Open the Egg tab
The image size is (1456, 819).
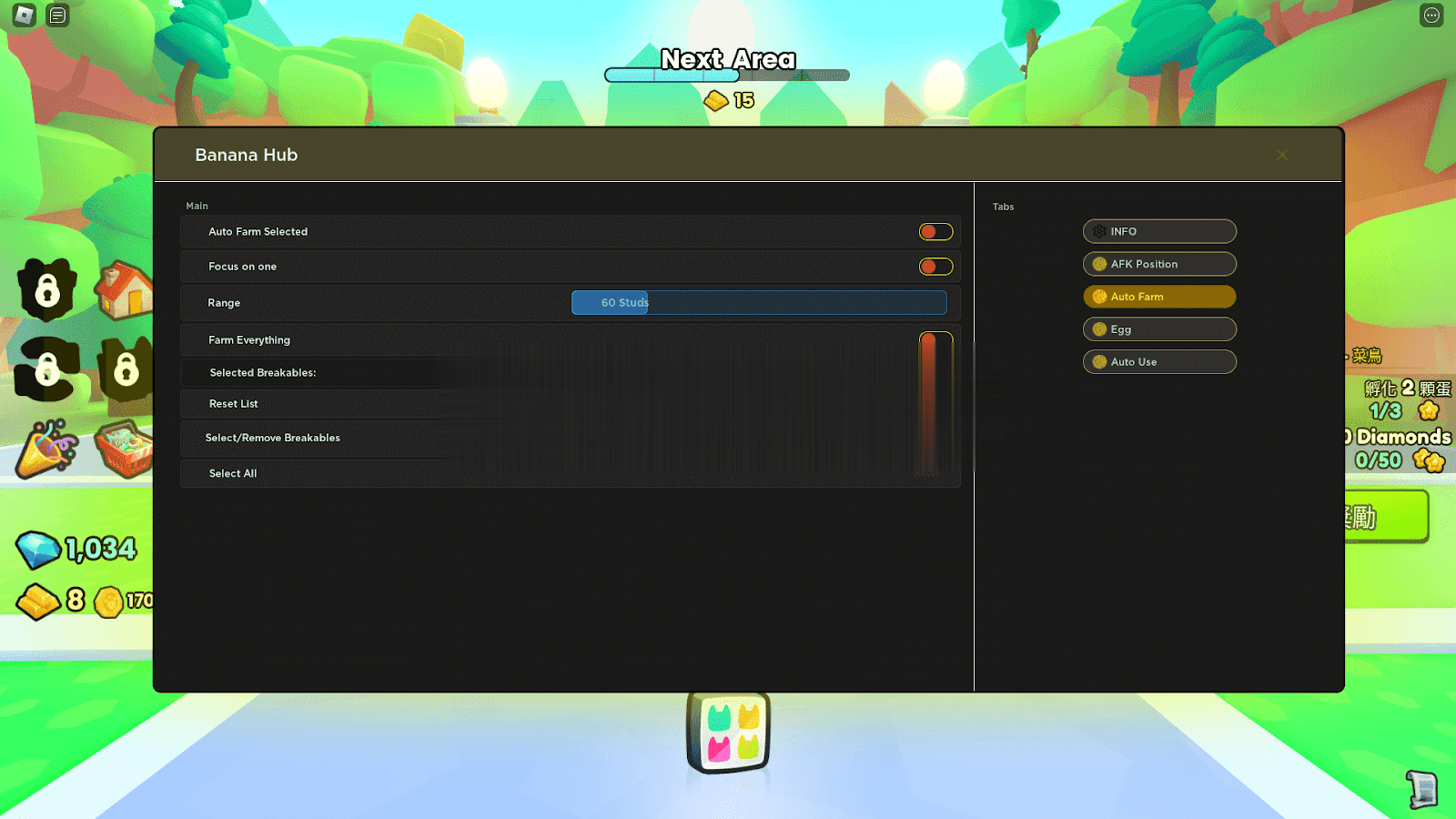(x=1159, y=329)
